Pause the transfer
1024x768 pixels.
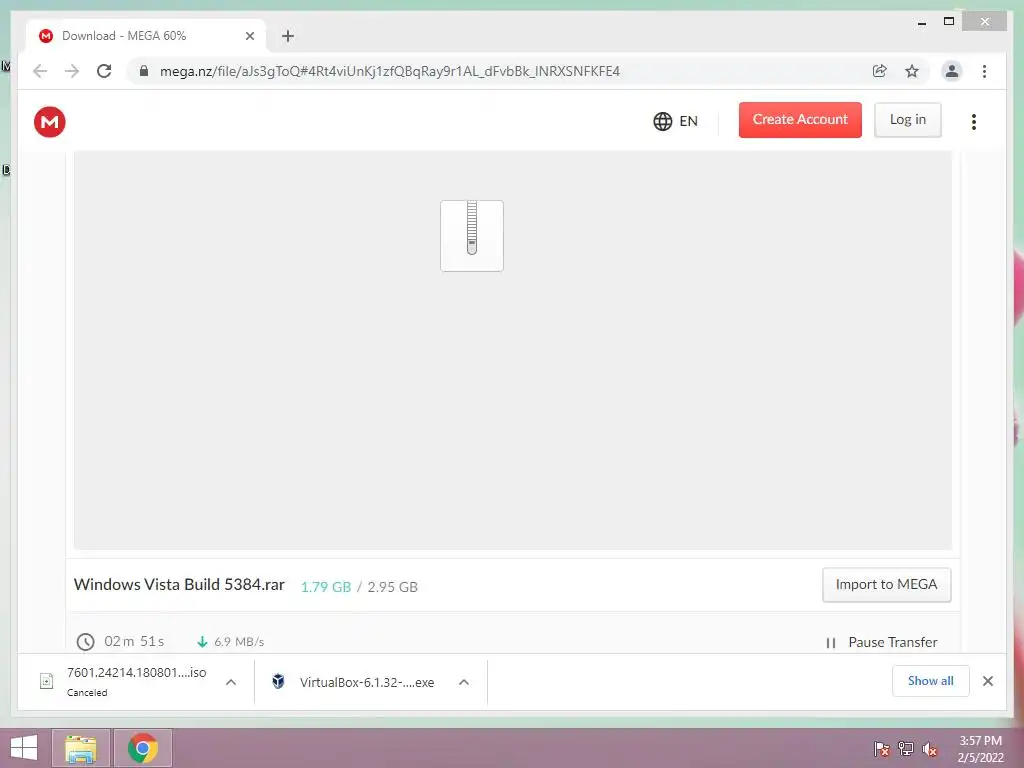coord(882,643)
